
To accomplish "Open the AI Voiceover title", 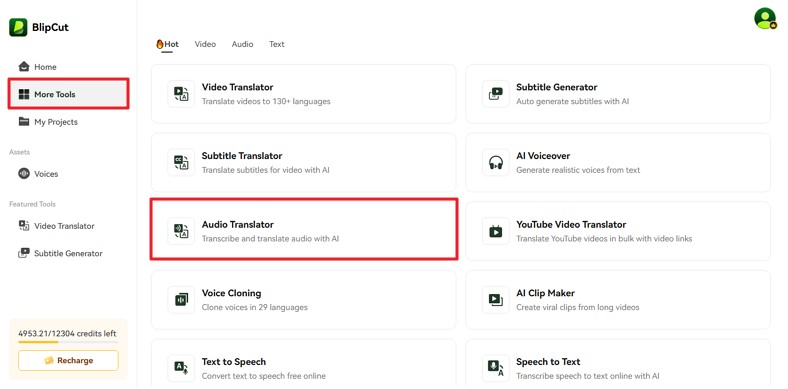I will (543, 156).
